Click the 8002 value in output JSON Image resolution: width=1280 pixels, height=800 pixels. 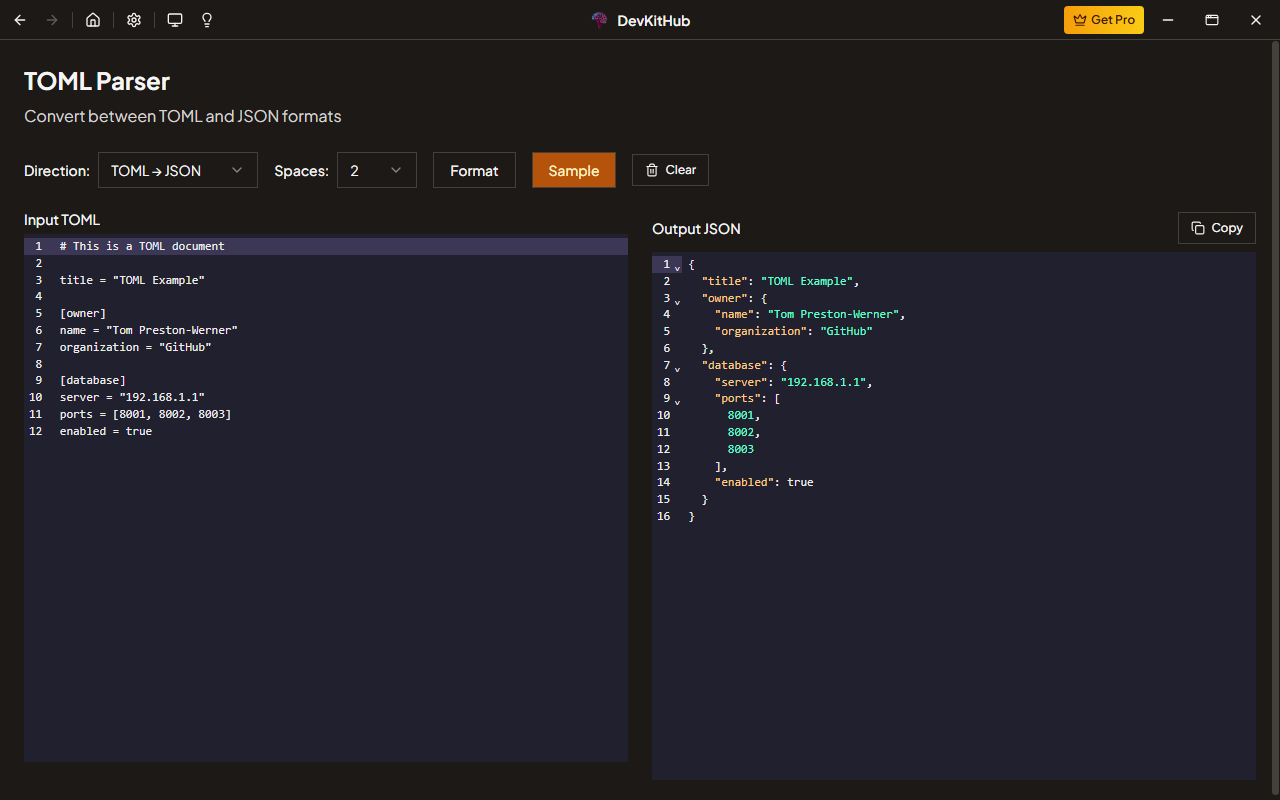741,432
